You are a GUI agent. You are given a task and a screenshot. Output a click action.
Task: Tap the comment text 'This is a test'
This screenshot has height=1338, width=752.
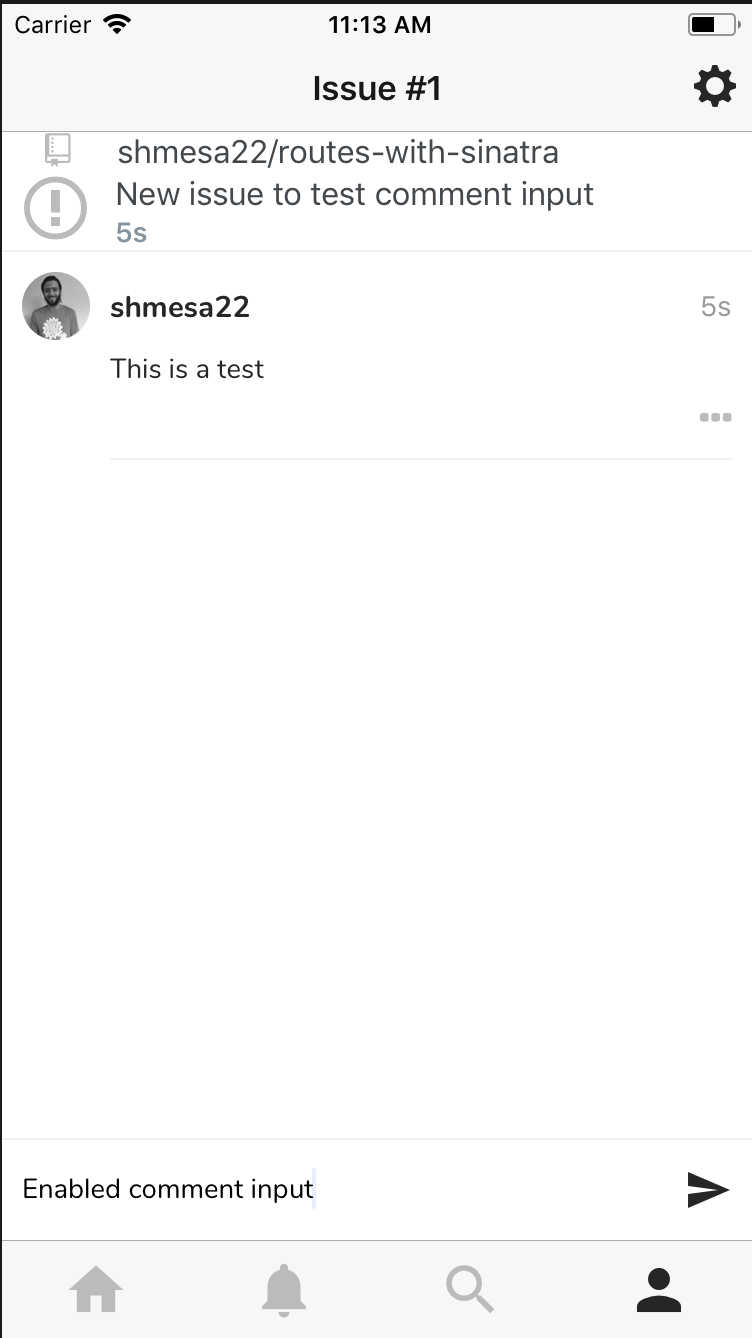(x=187, y=369)
